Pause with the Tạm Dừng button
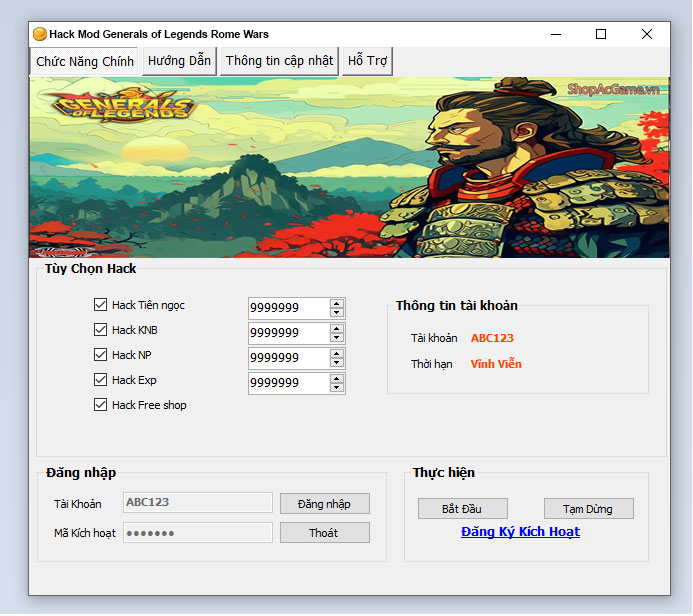The width and height of the screenshot is (693, 616). [588, 509]
